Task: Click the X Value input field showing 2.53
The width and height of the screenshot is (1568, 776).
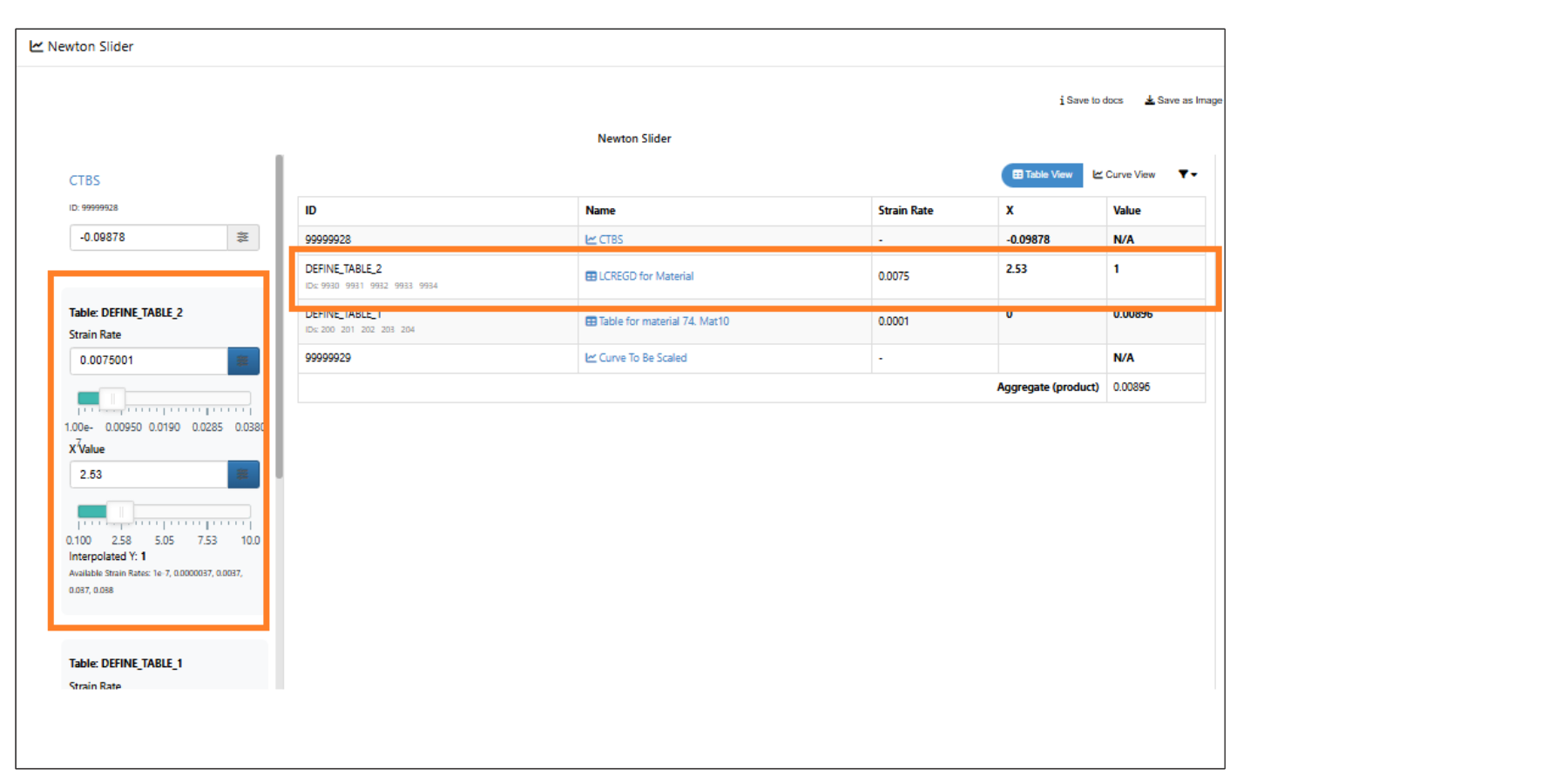Action: click(x=149, y=475)
